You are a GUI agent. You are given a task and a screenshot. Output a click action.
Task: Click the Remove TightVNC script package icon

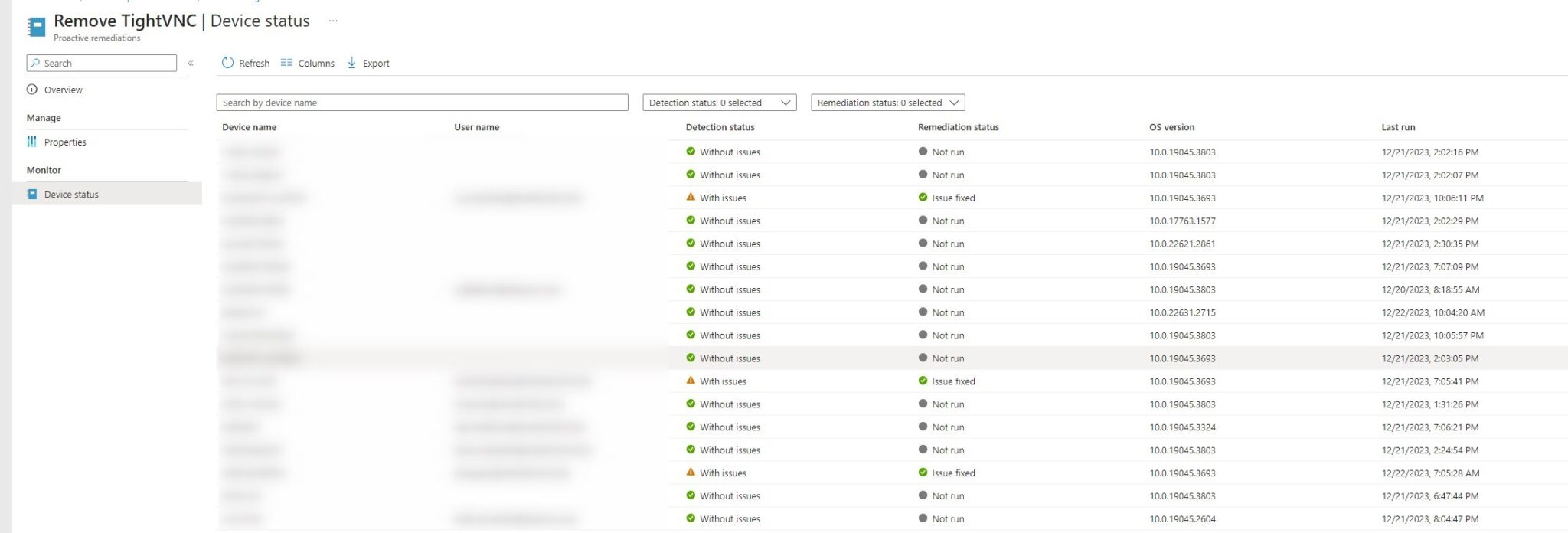[x=36, y=27]
